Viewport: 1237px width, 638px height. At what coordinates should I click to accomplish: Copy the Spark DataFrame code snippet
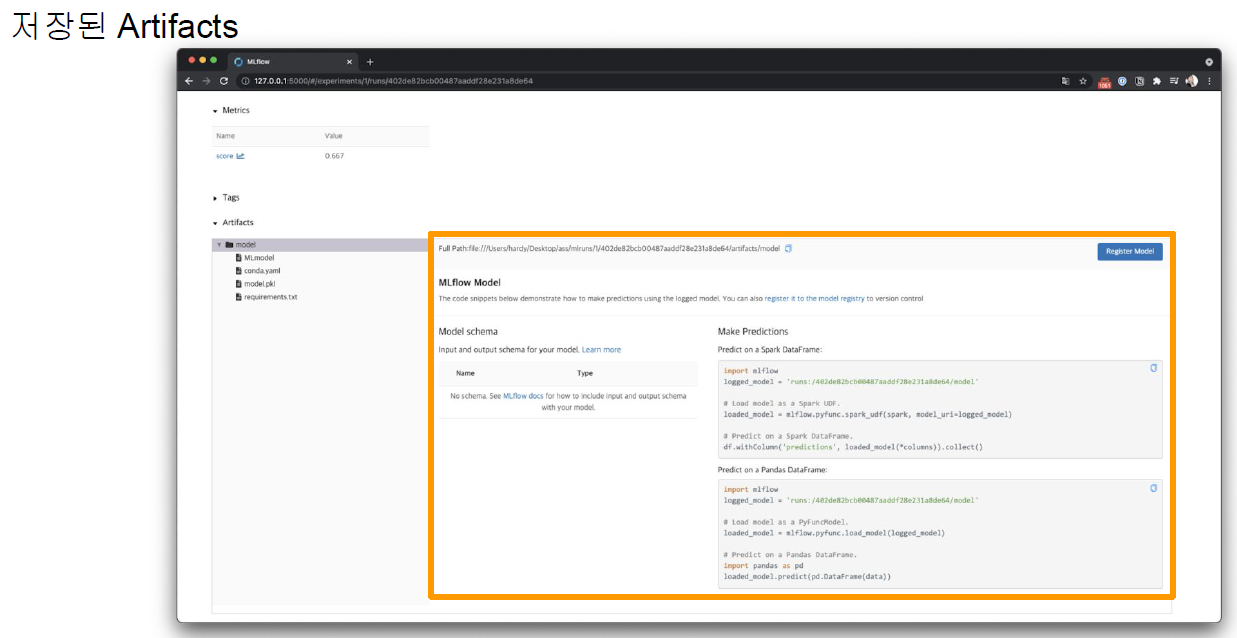[x=1153, y=368]
